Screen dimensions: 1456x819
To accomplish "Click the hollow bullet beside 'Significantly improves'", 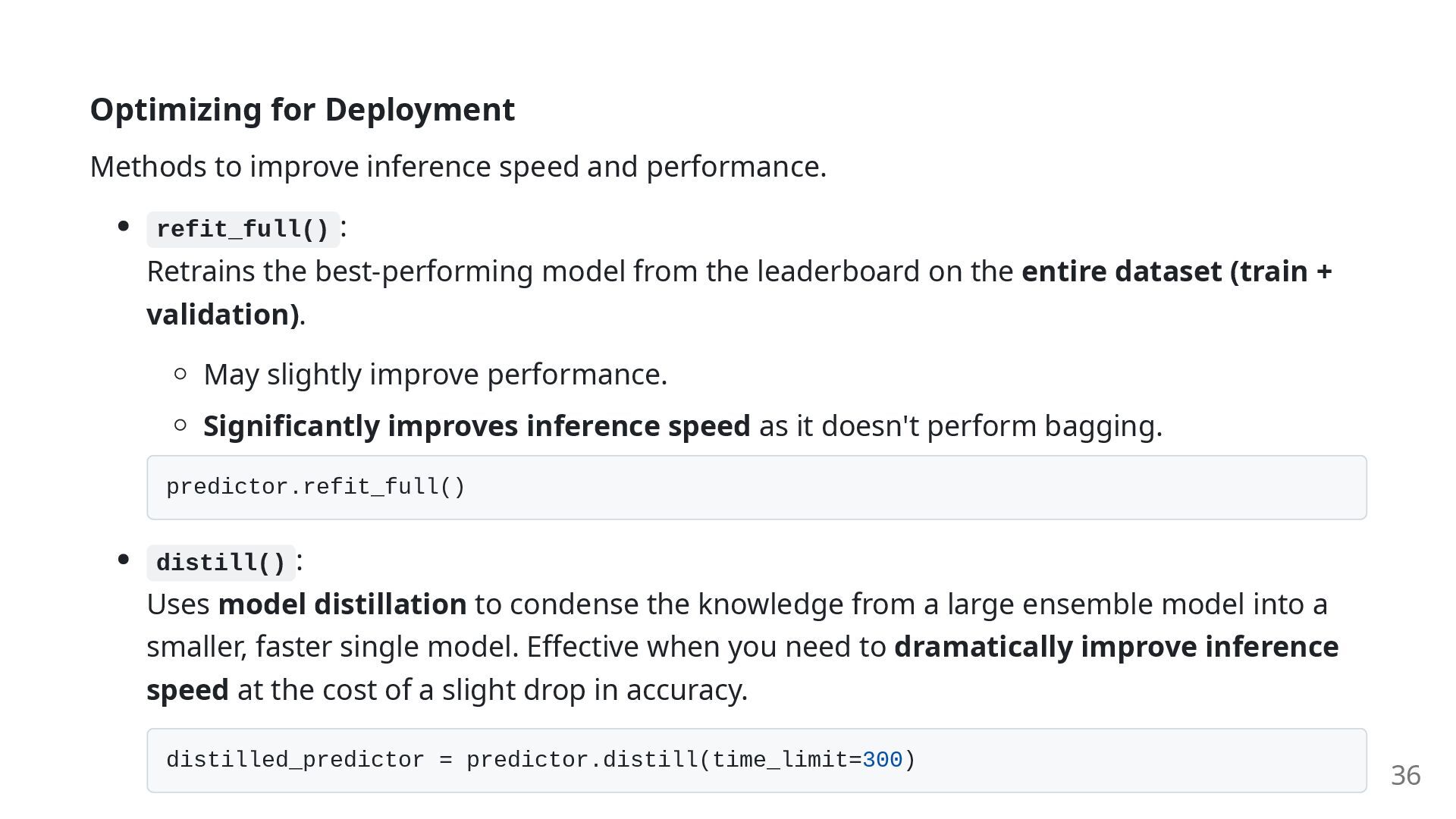I will pyautogui.click(x=180, y=425).
